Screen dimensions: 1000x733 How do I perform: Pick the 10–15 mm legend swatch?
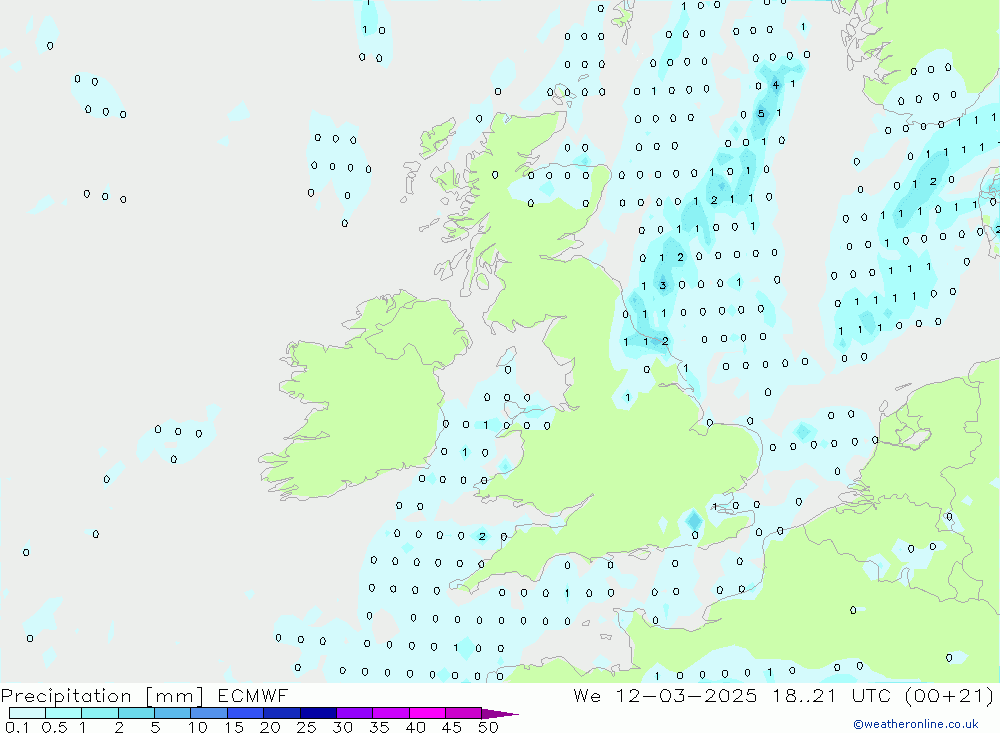(209, 713)
